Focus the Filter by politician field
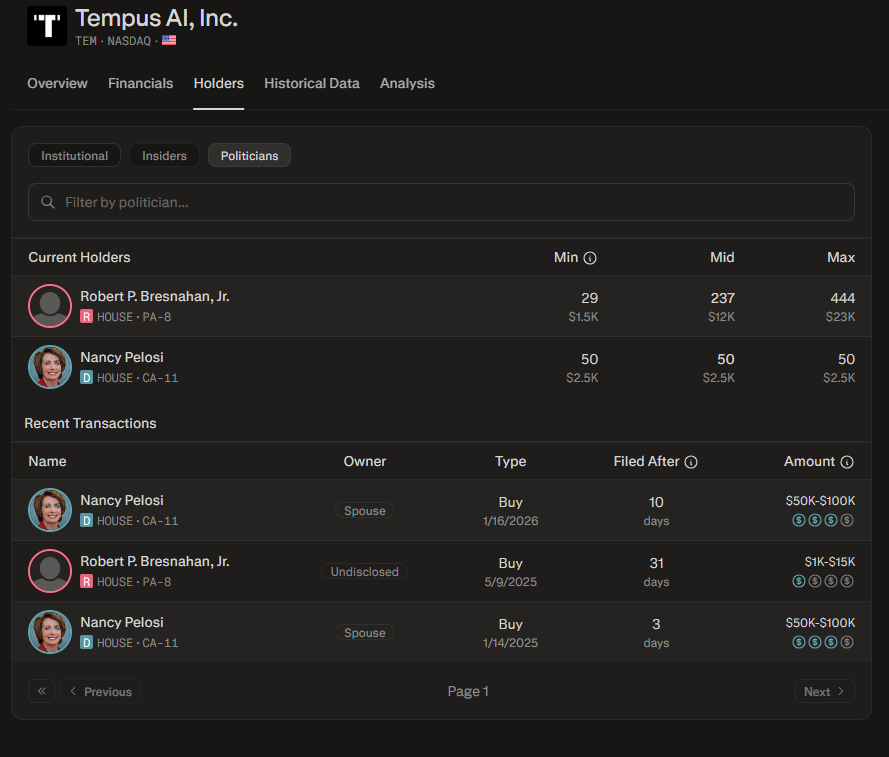 (x=441, y=202)
